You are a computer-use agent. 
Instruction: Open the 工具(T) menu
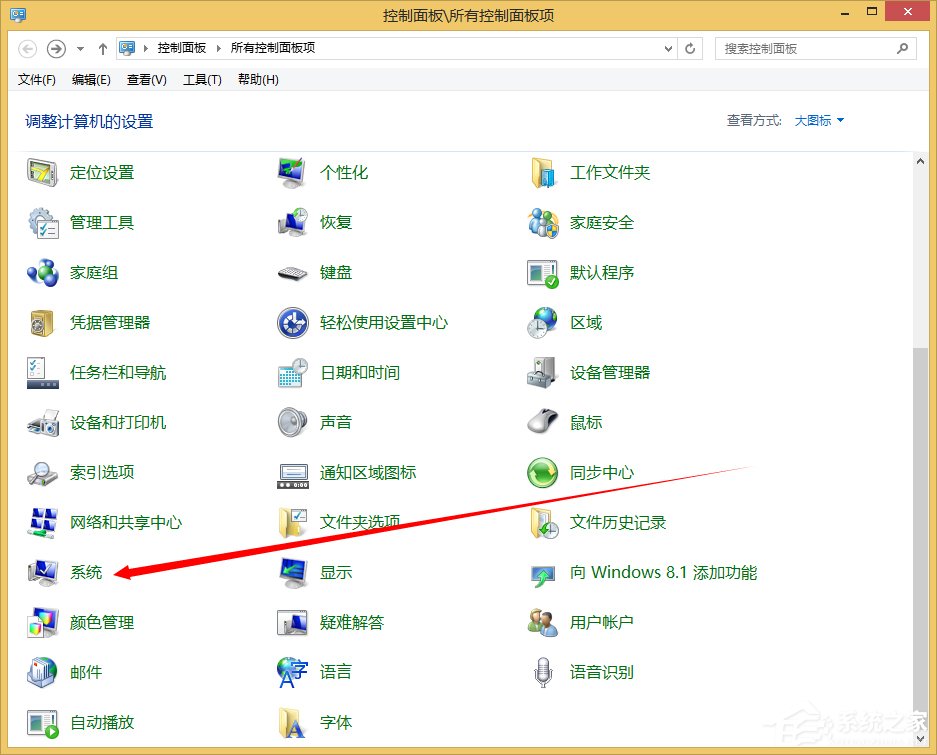coord(202,79)
